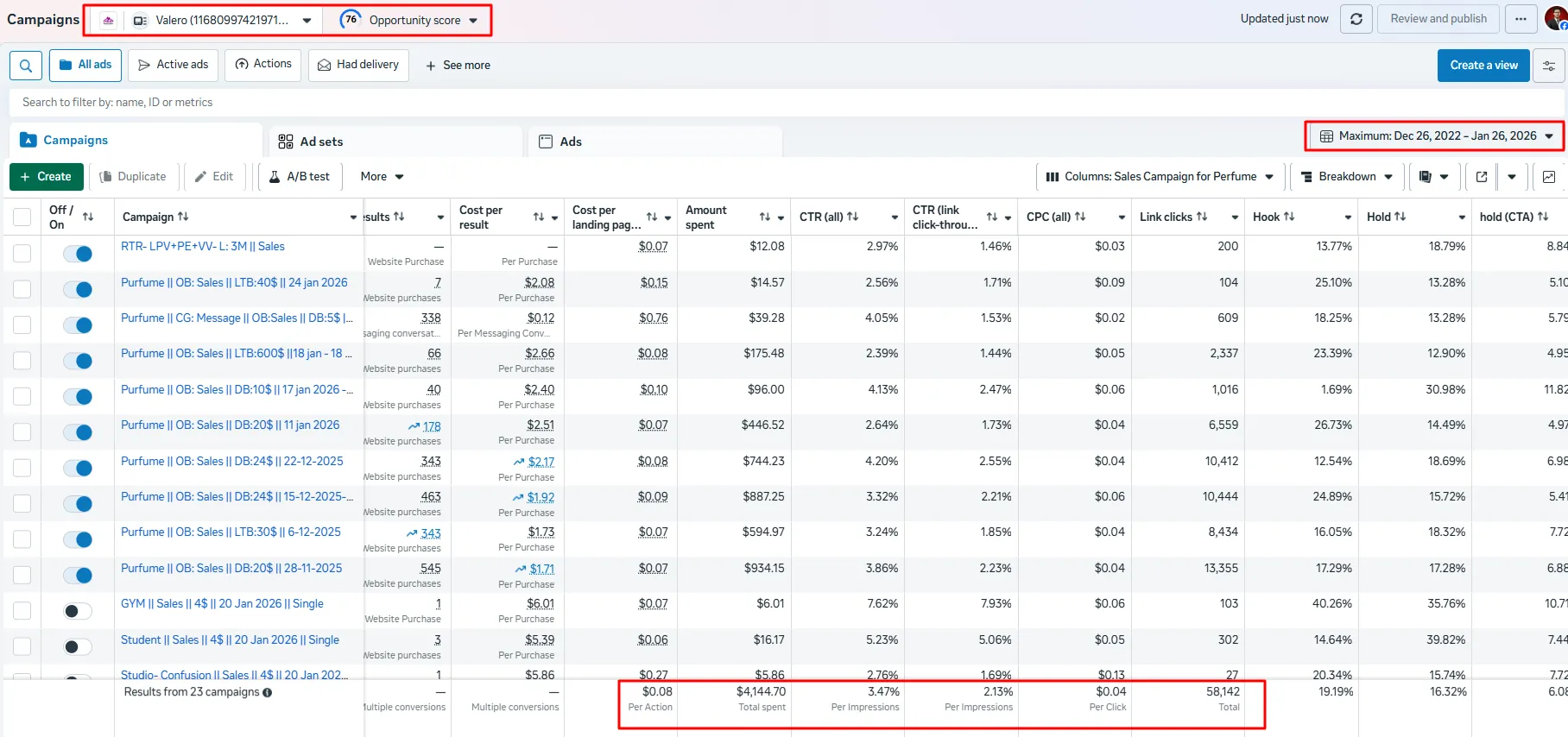The width and height of the screenshot is (1568, 737).
Task: Open the three-dots more options menu
Action: pos(1521,19)
